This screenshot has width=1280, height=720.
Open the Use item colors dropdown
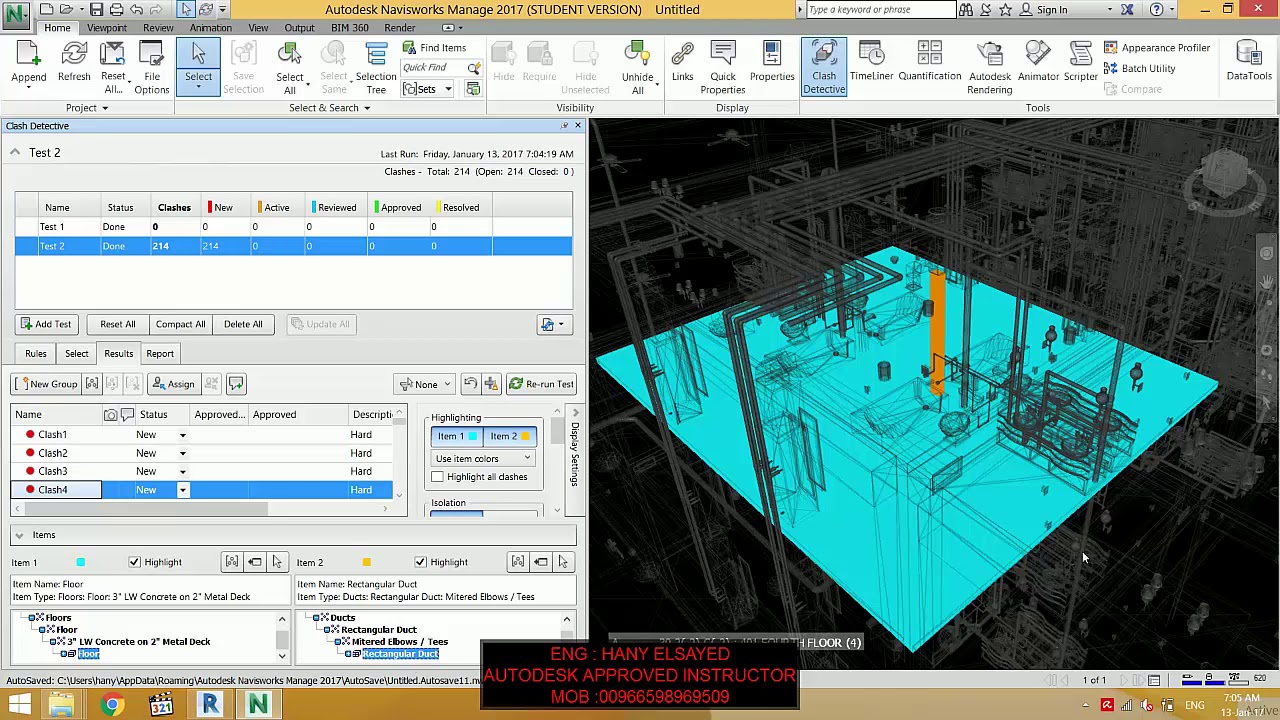pos(484,458)
